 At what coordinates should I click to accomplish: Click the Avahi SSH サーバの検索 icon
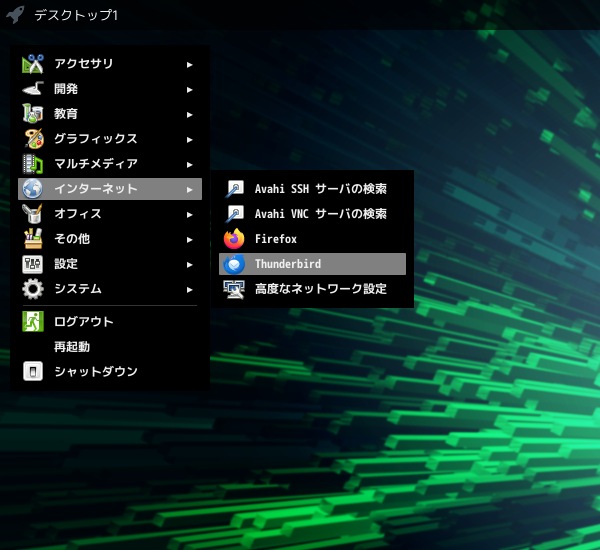pos(234,189)
